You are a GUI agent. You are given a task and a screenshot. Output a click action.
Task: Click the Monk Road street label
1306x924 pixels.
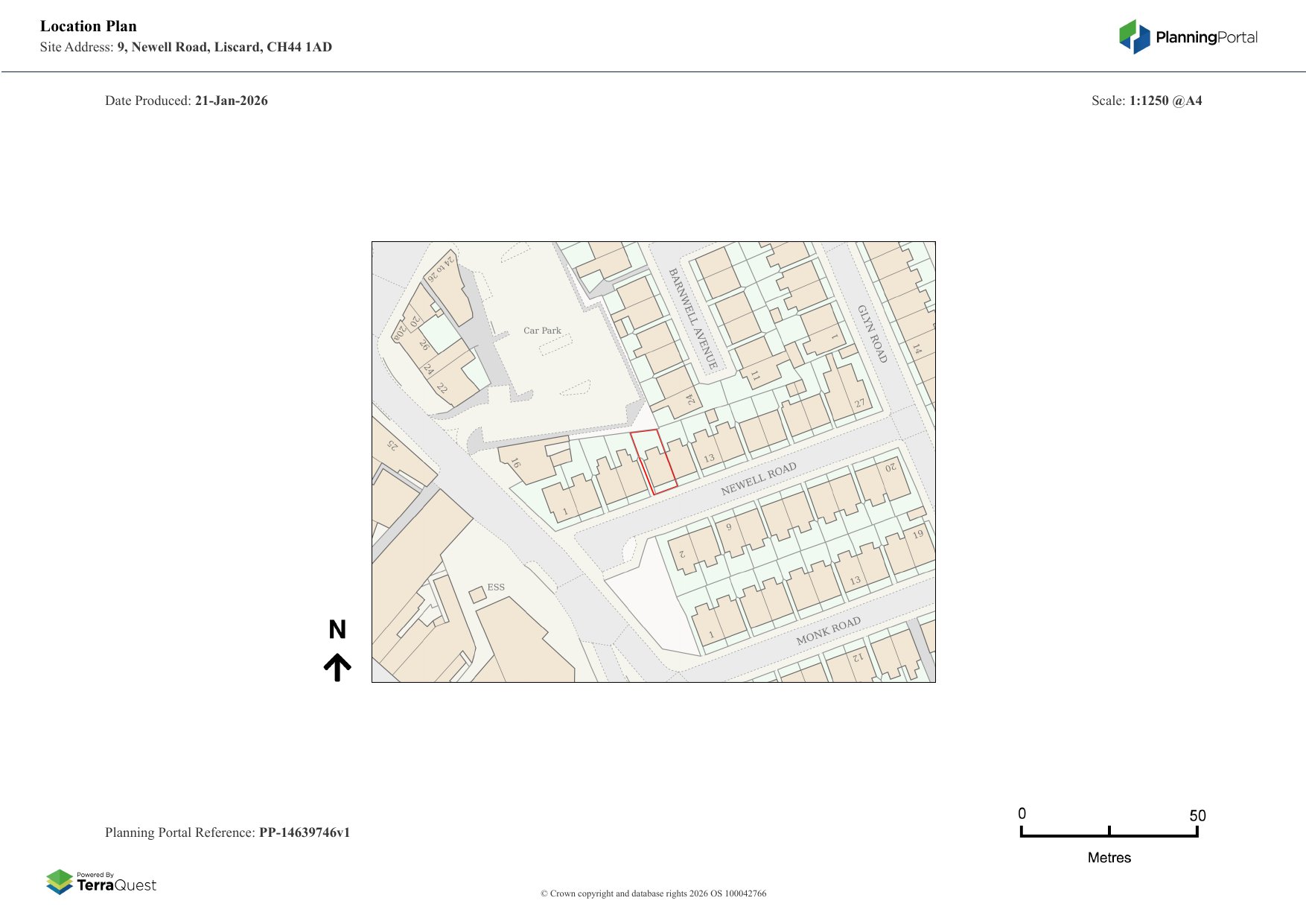[x=828, y=631]
